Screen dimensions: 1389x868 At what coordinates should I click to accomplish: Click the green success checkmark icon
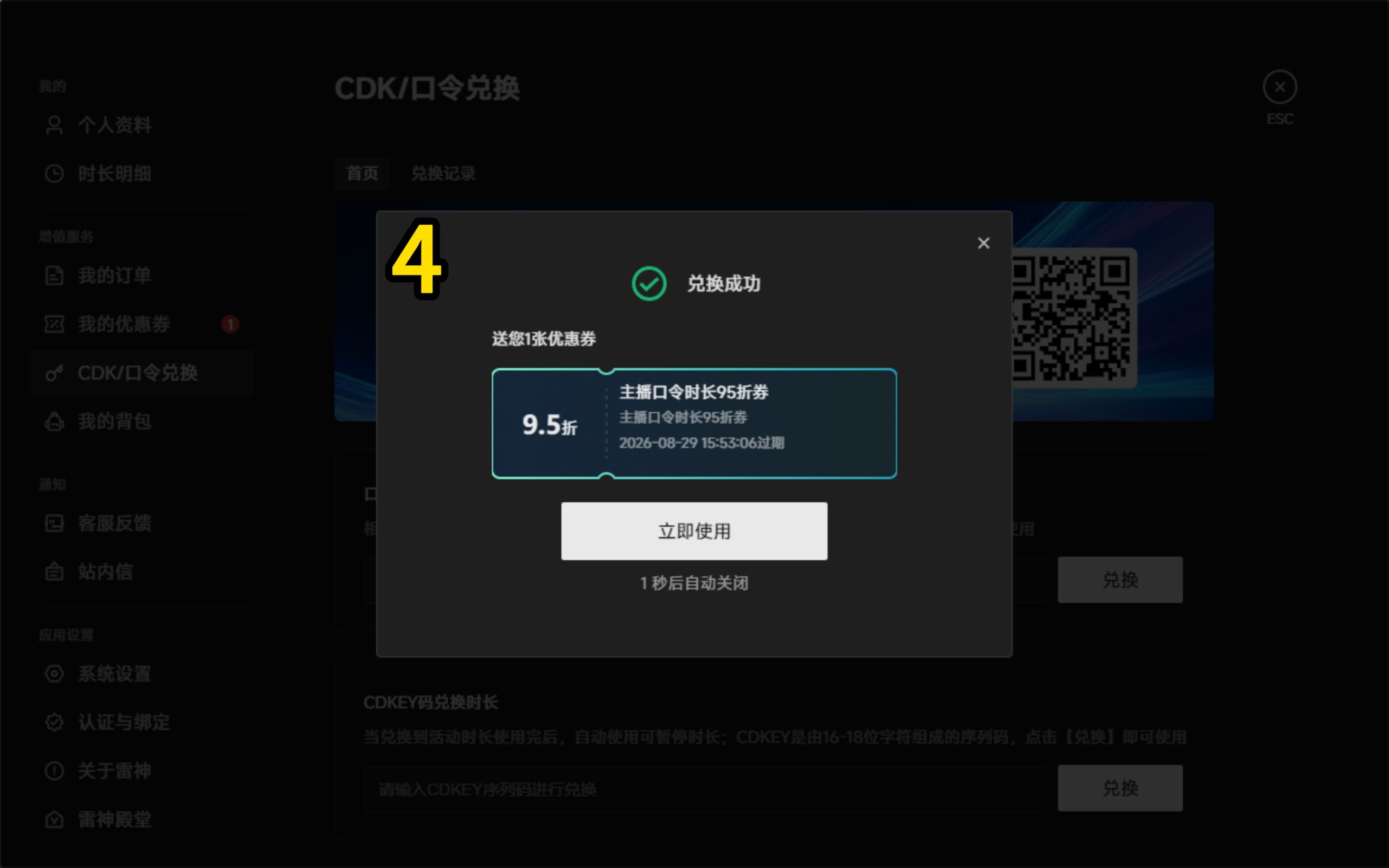pyautogui.click(x=648, y=284)
